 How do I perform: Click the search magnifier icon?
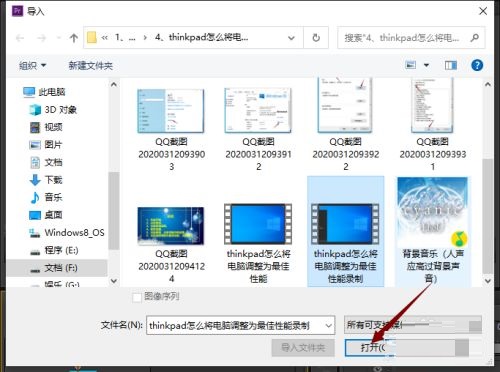[x=475, y=38]
